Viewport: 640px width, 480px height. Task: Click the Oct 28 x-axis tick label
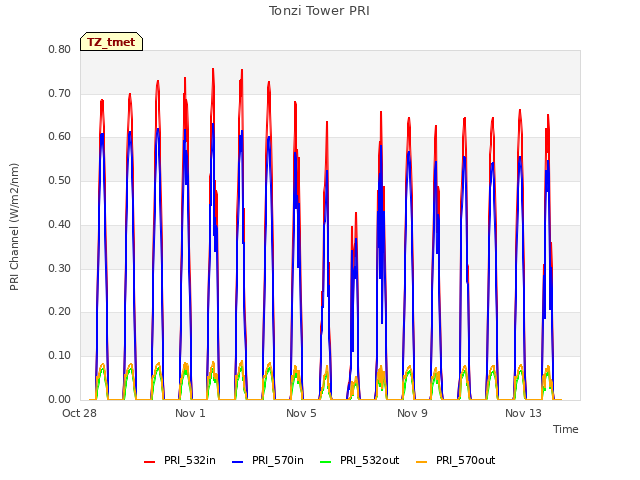click(79, 413)
